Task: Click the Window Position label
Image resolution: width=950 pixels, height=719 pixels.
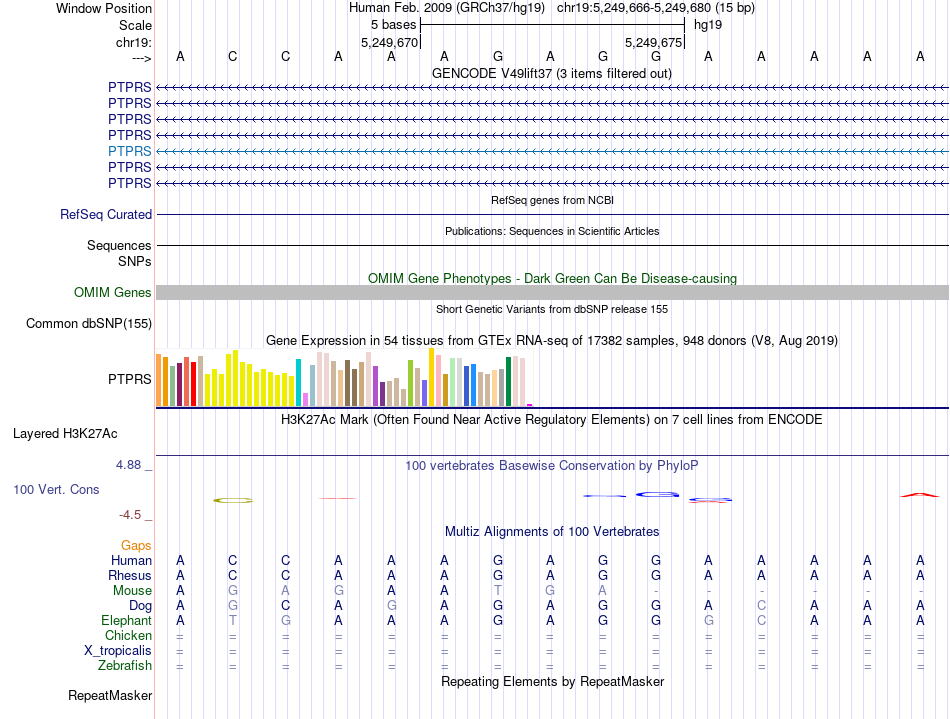Action: point(104,8)
